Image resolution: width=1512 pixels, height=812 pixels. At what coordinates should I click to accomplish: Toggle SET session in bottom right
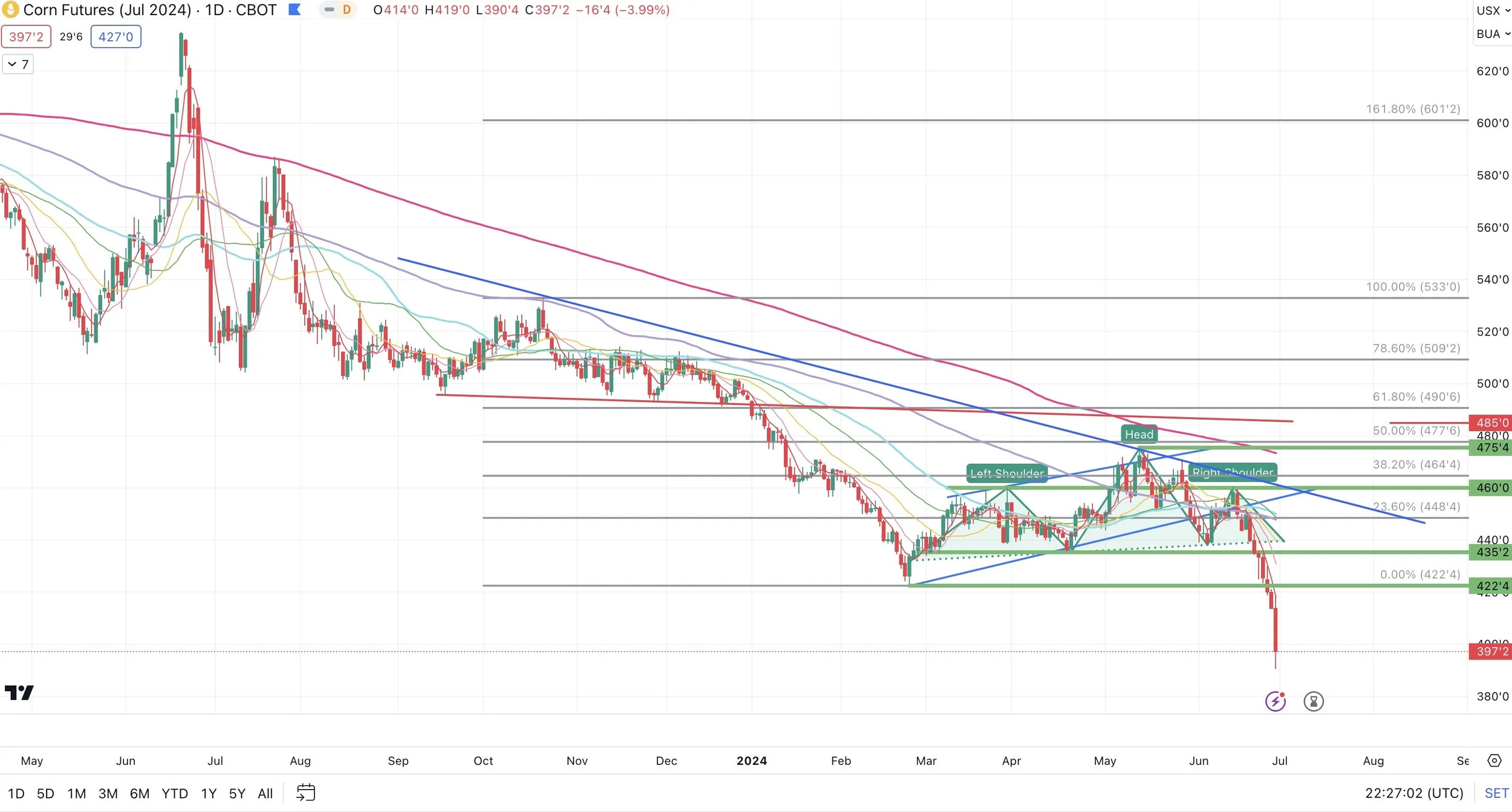[1496, 793]
